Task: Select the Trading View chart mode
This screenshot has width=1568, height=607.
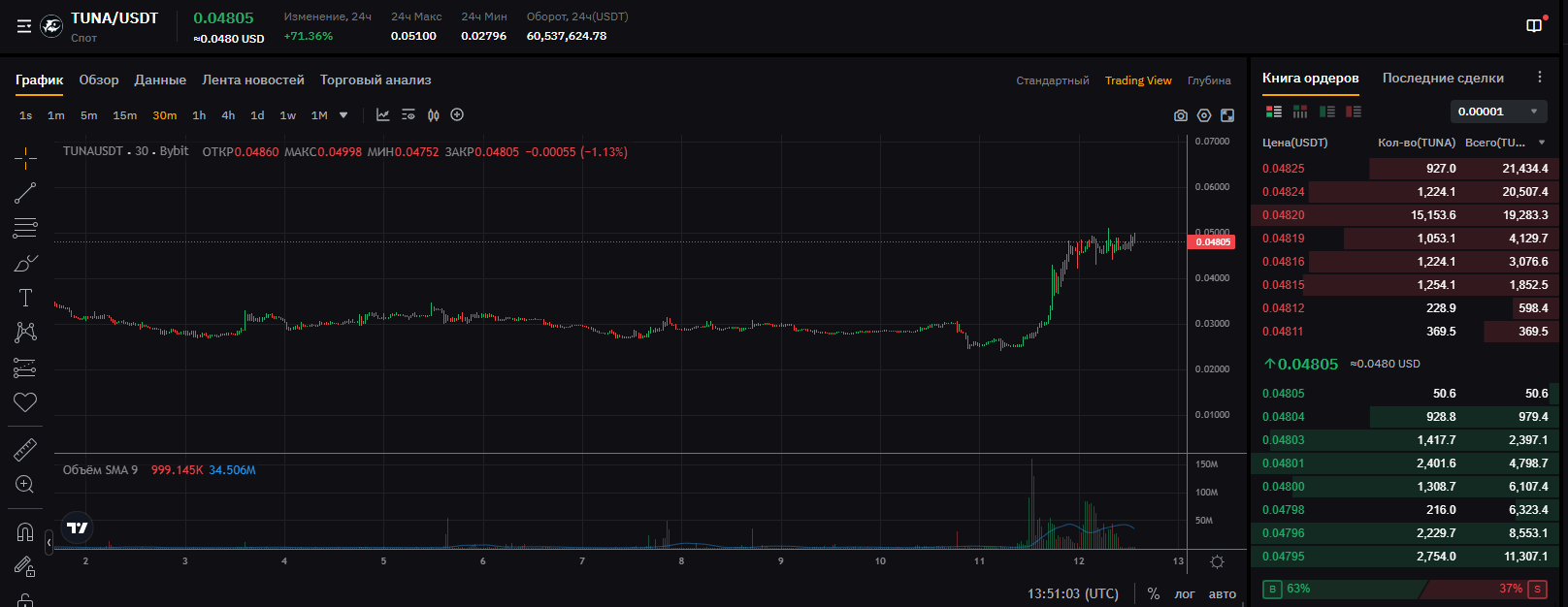Action: pos(1138,80)
